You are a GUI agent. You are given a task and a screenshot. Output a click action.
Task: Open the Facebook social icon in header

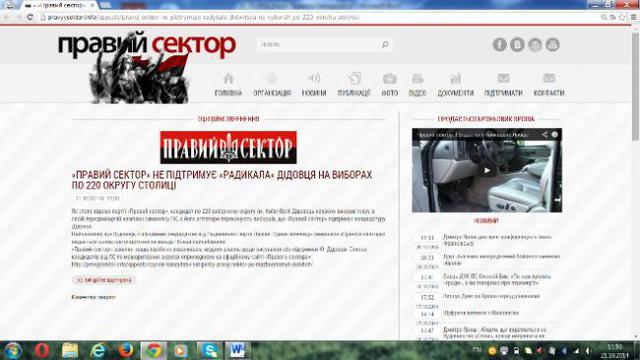coord(499,44)
